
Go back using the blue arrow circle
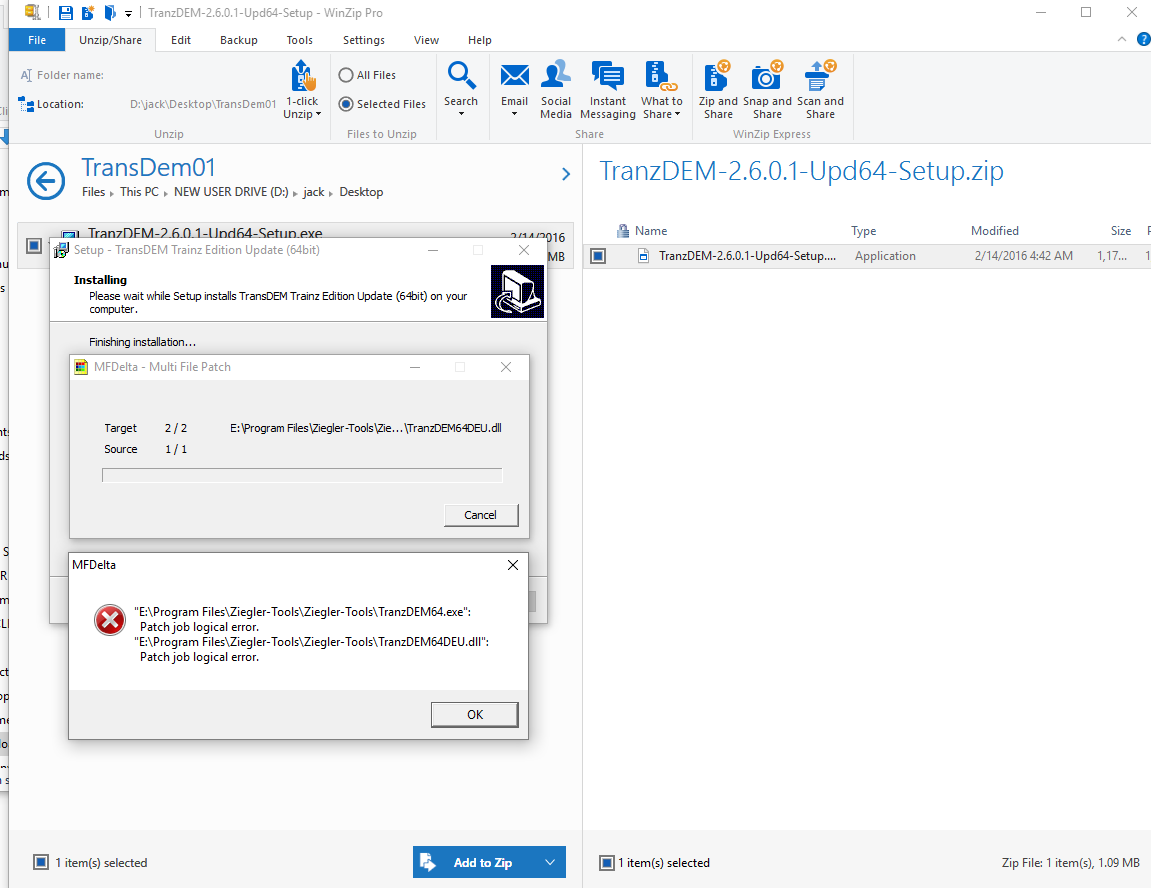pos(46,180)
